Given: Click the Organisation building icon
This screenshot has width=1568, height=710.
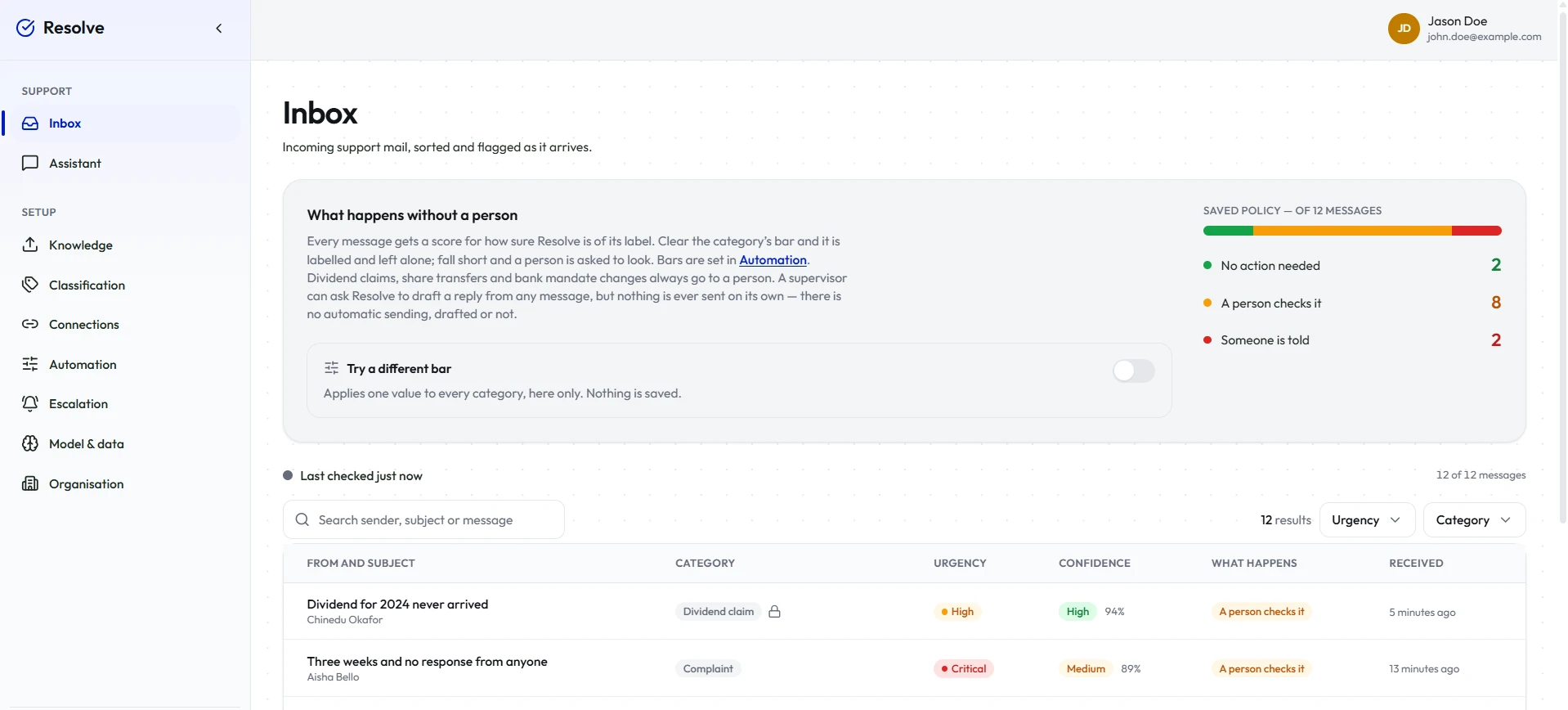Looking at the screenshot, I should pyautogui.click(x=30, y=483).
